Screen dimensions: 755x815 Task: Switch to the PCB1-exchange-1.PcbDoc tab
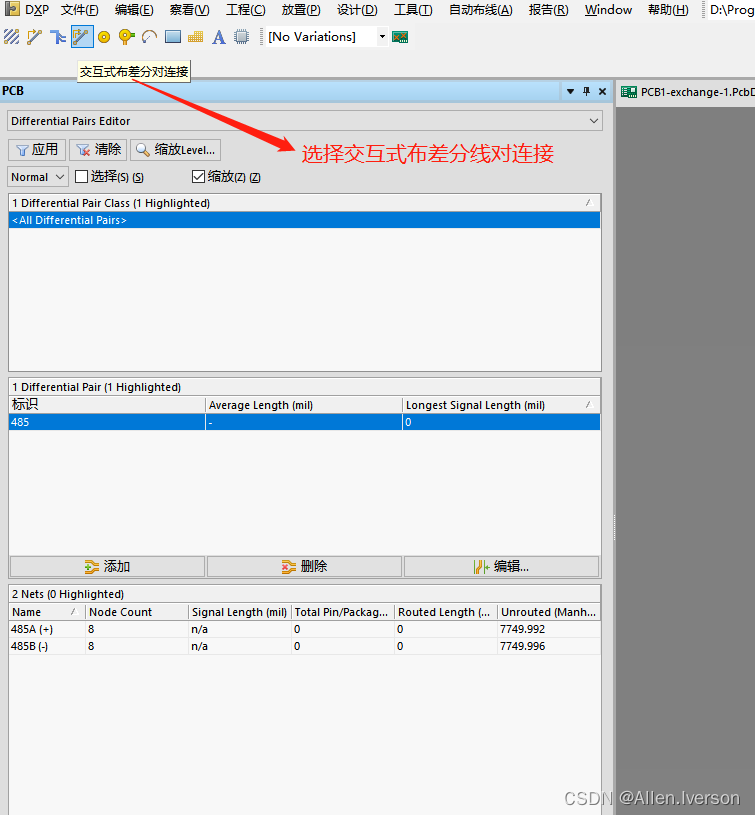[687, 92]
